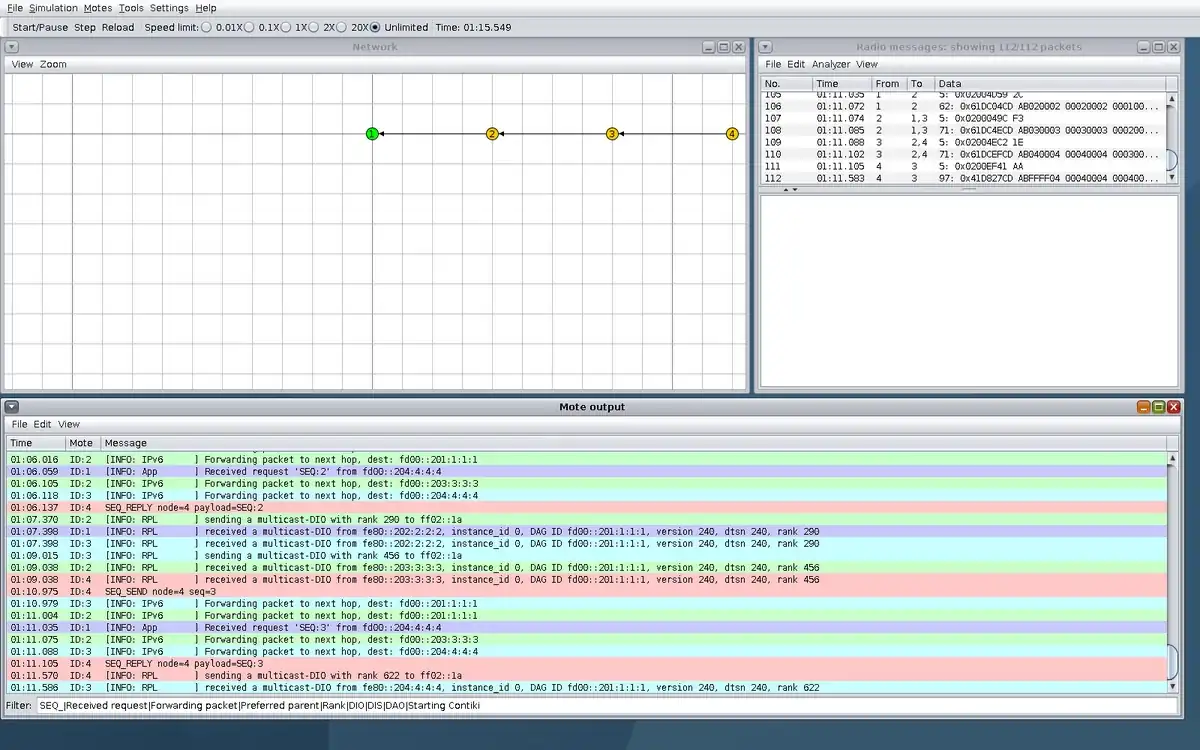This screenshot has width=1200, height=750.
Task: Open Analyzer menu in Radio messages
Action: click(x=830, y=64)
